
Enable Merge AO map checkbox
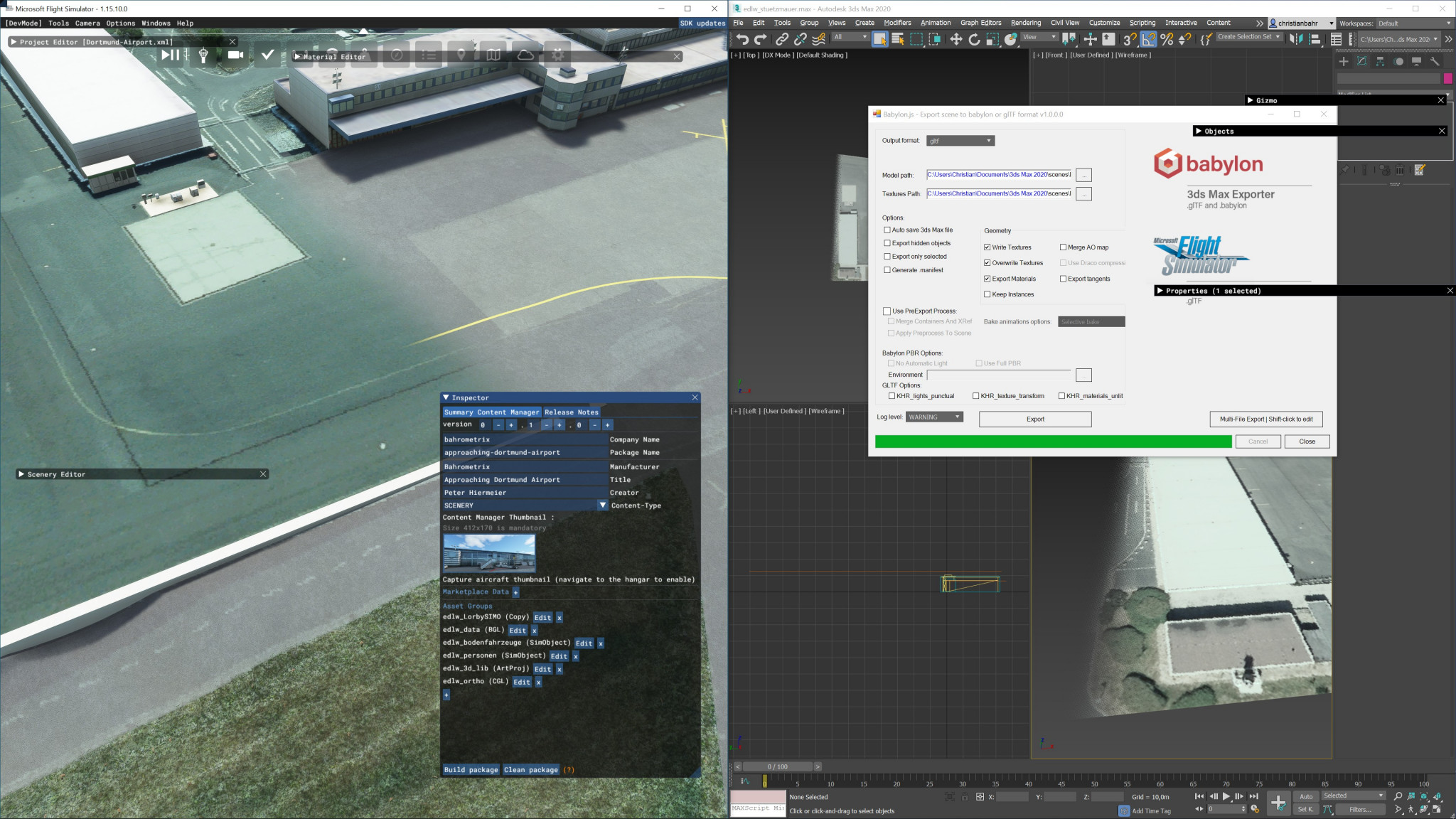[x=1064, y=247]
